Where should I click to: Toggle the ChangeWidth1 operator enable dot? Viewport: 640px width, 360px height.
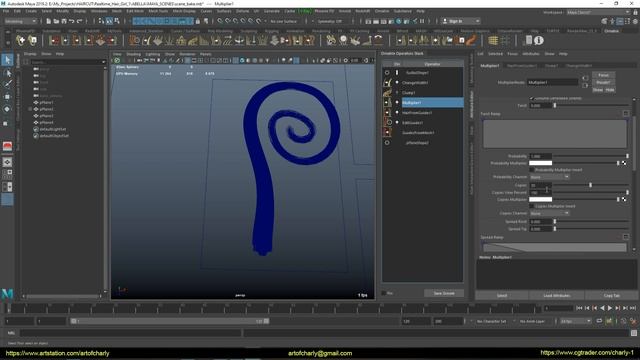(x=397, y=82)
